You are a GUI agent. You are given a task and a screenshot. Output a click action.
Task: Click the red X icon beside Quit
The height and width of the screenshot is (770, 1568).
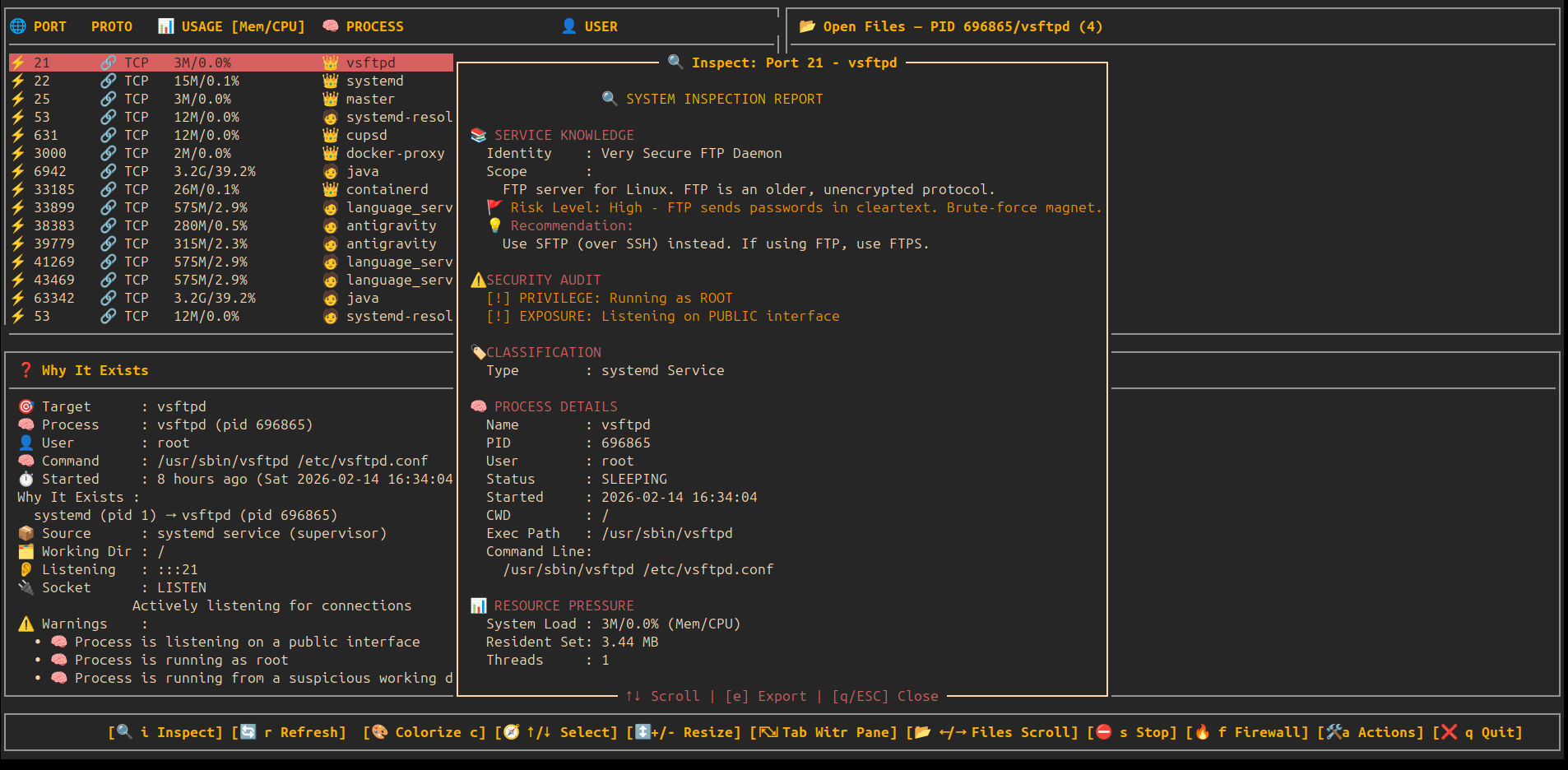tap(1449, 732)
